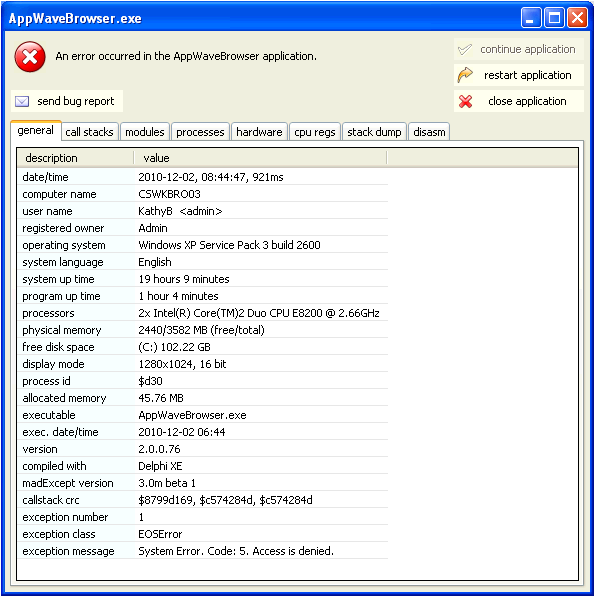Switch to the hardware tab

[259, 132]
